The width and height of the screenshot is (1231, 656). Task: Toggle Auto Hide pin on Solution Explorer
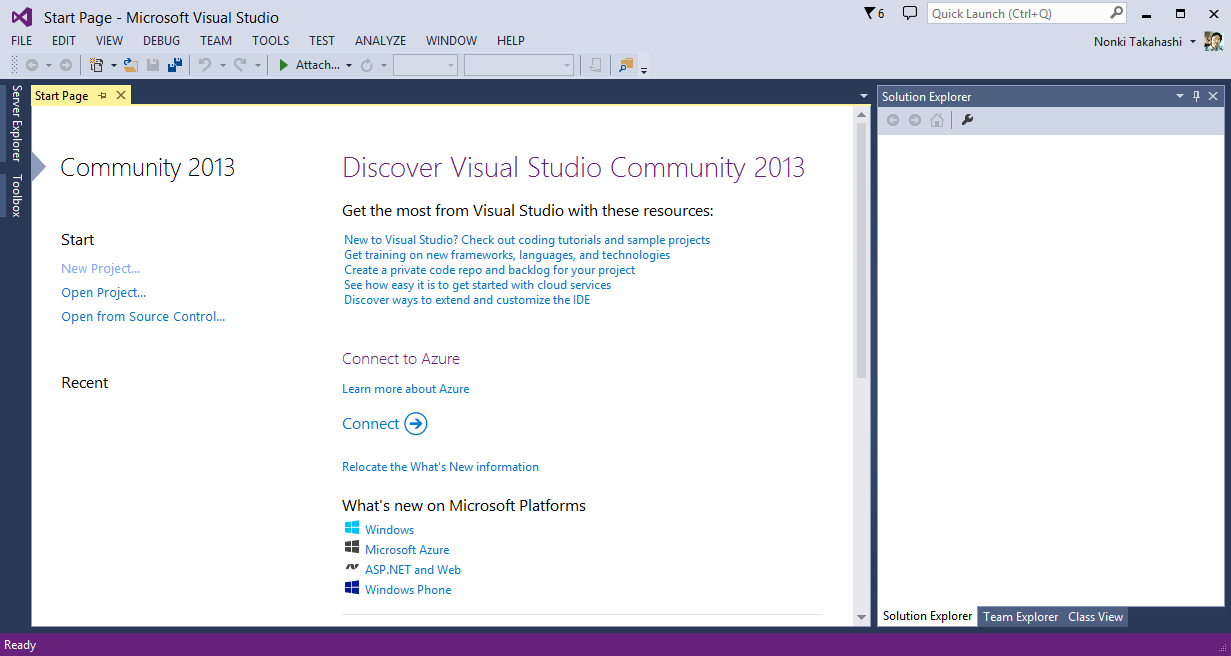pos(1196,96)
